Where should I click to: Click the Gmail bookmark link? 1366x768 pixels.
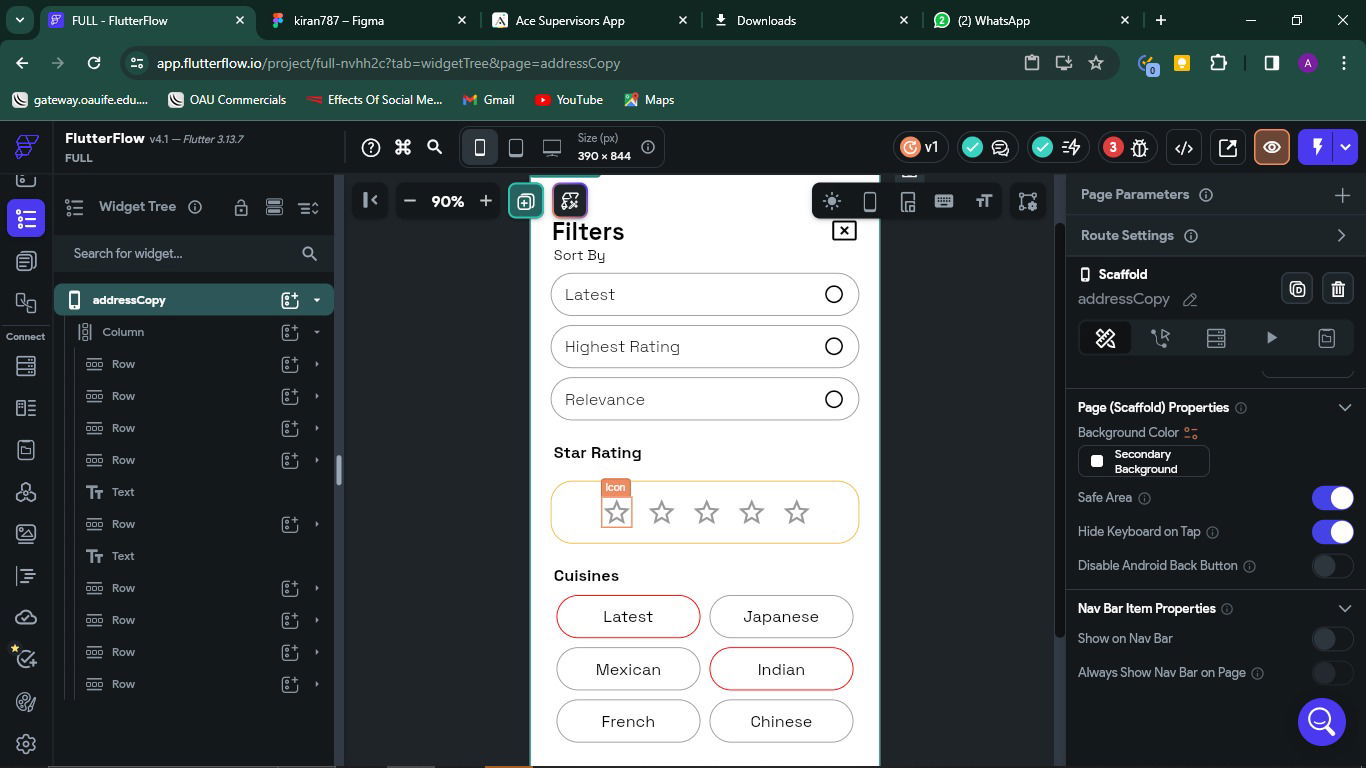(489, 100)
